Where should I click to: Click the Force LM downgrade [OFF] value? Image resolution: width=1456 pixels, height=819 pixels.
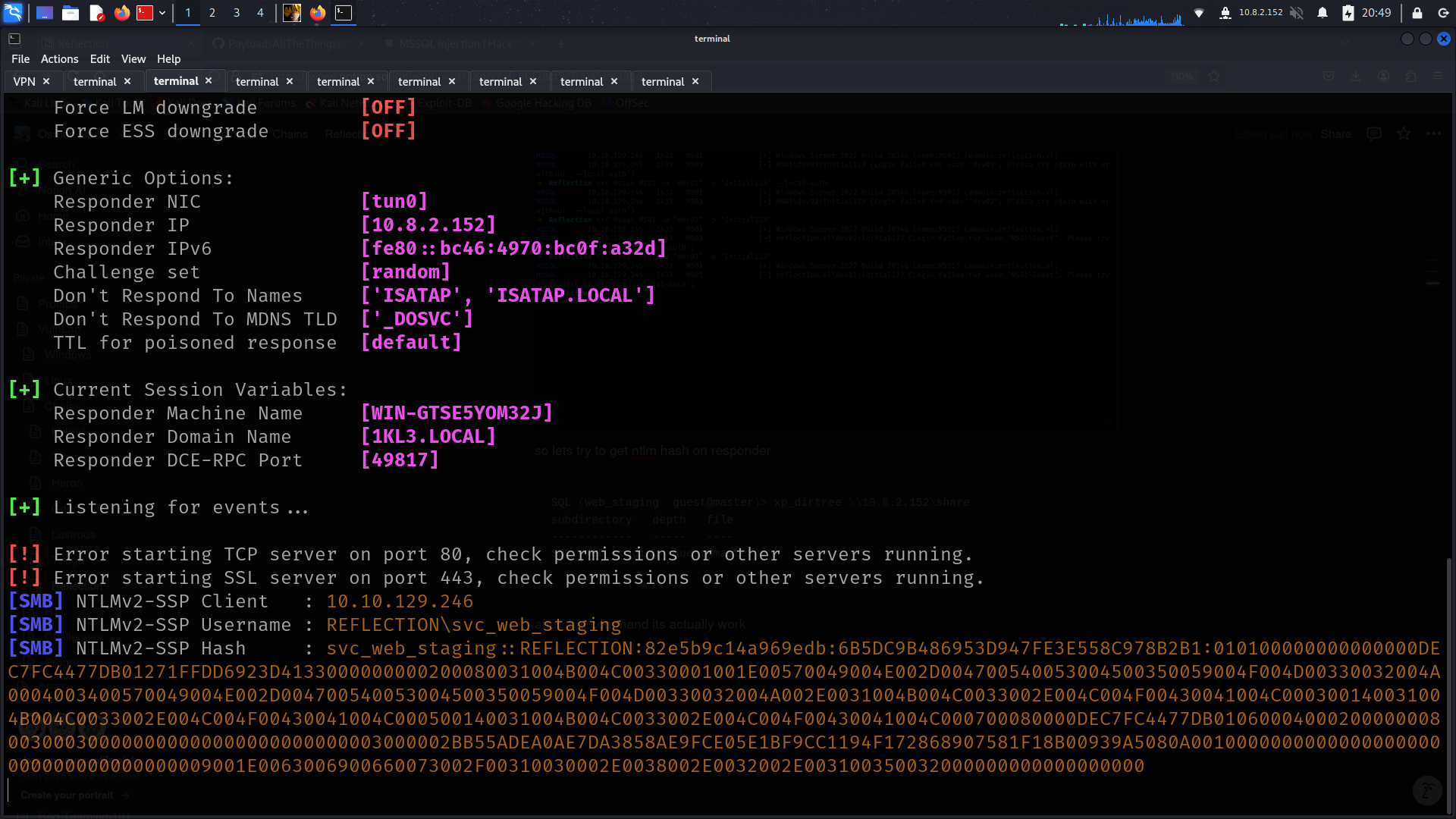click(389, 107)
